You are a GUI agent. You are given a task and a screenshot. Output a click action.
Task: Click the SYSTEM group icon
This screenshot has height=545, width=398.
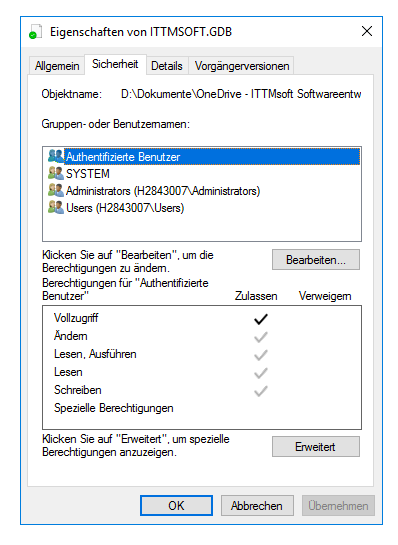click(x=56, y=173)
